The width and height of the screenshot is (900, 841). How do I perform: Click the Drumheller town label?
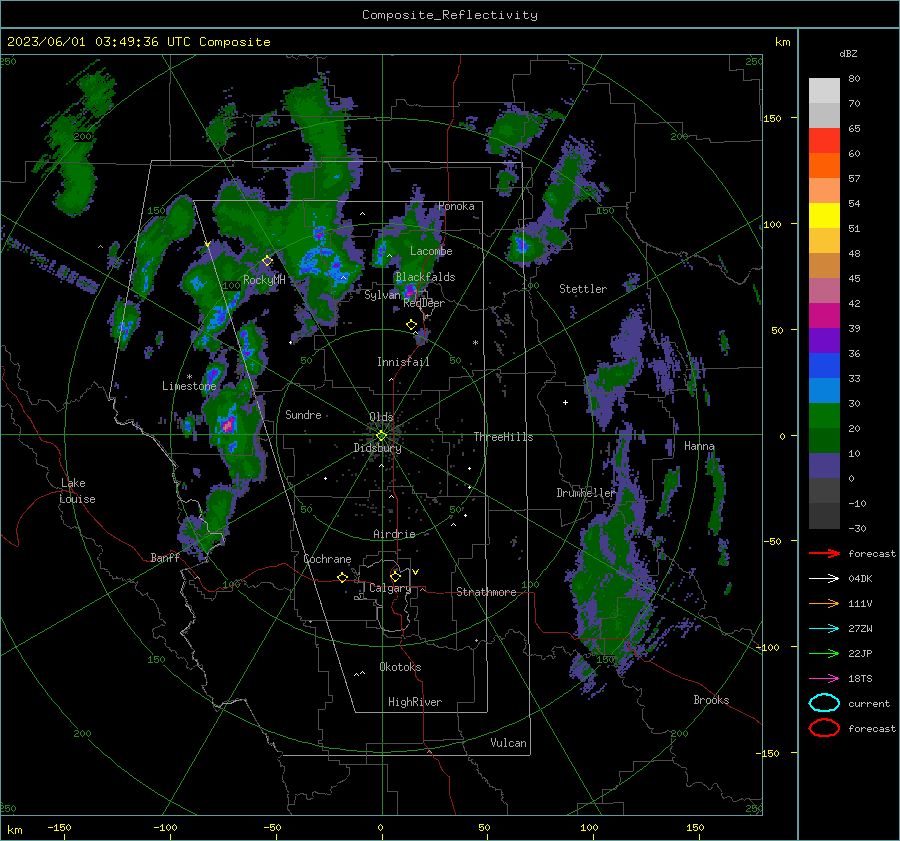point(586,493)
